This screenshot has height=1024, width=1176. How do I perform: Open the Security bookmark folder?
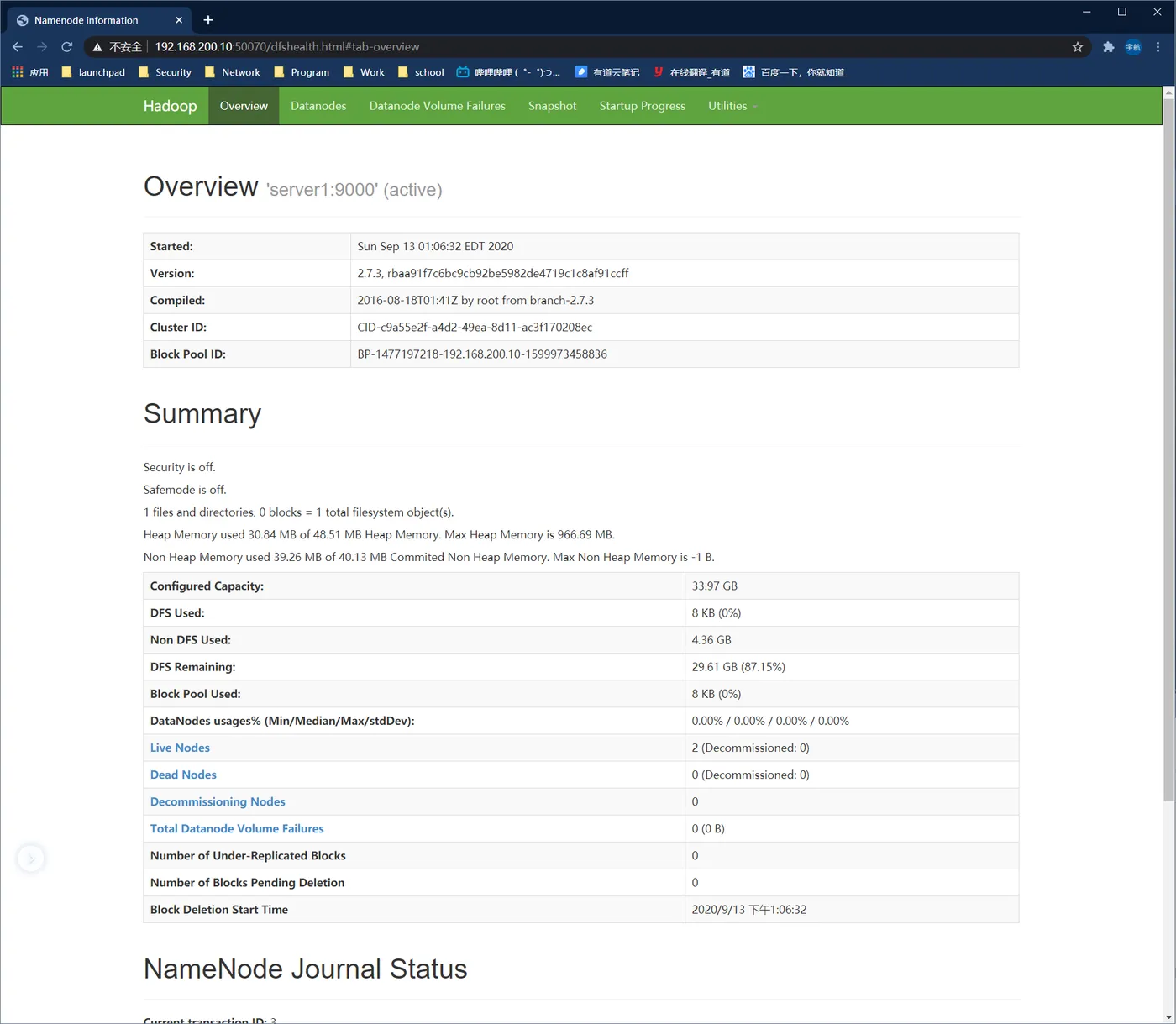(x=165, y=72)
